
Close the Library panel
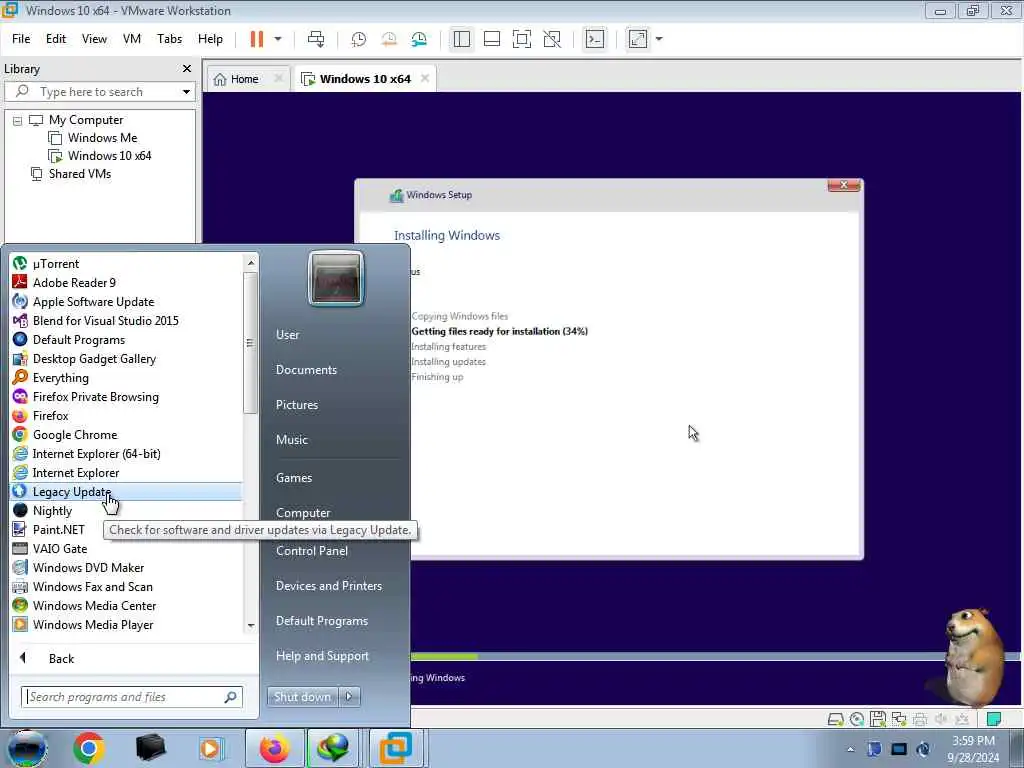point(187,69)
